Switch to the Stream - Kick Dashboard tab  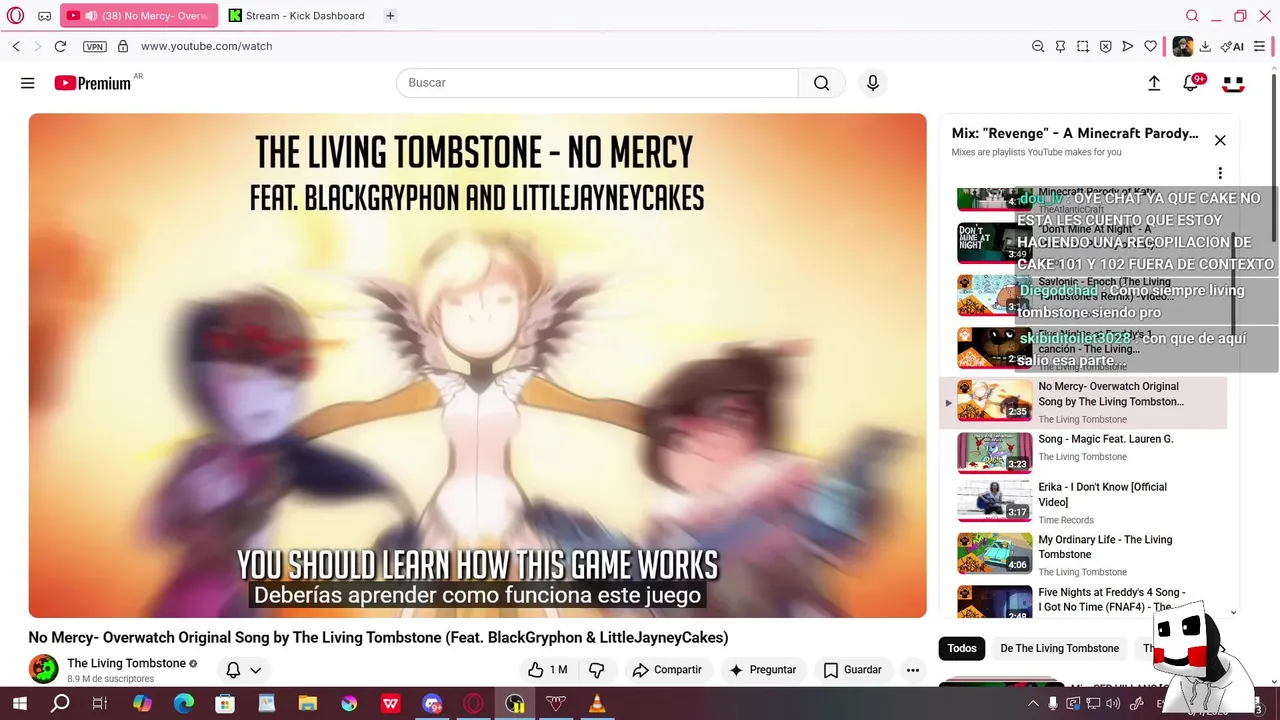[296, 16]
